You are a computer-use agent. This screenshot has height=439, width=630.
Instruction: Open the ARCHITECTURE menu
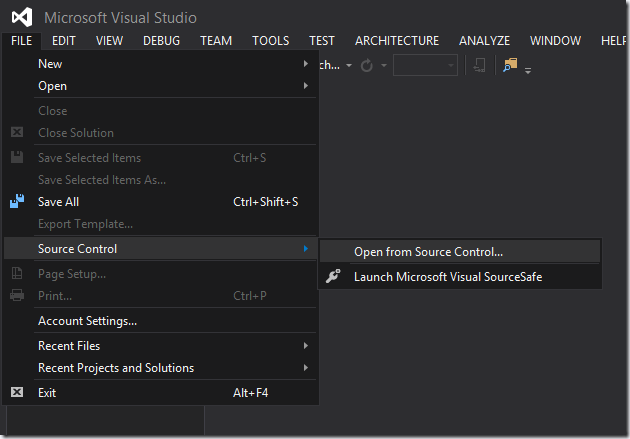pyautogui.click(x=396, y=41)
